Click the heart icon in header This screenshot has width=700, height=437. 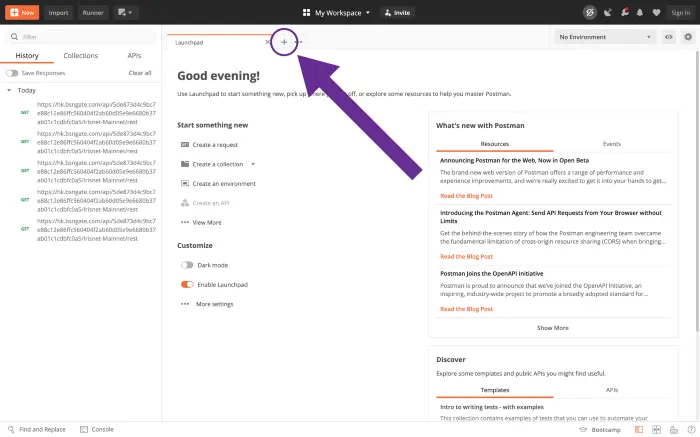pyautogui.click(x=656, y=12)
